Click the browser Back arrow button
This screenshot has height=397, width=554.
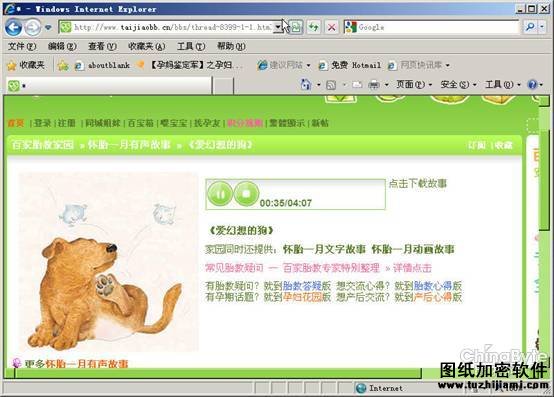click(x=14, y=28)
